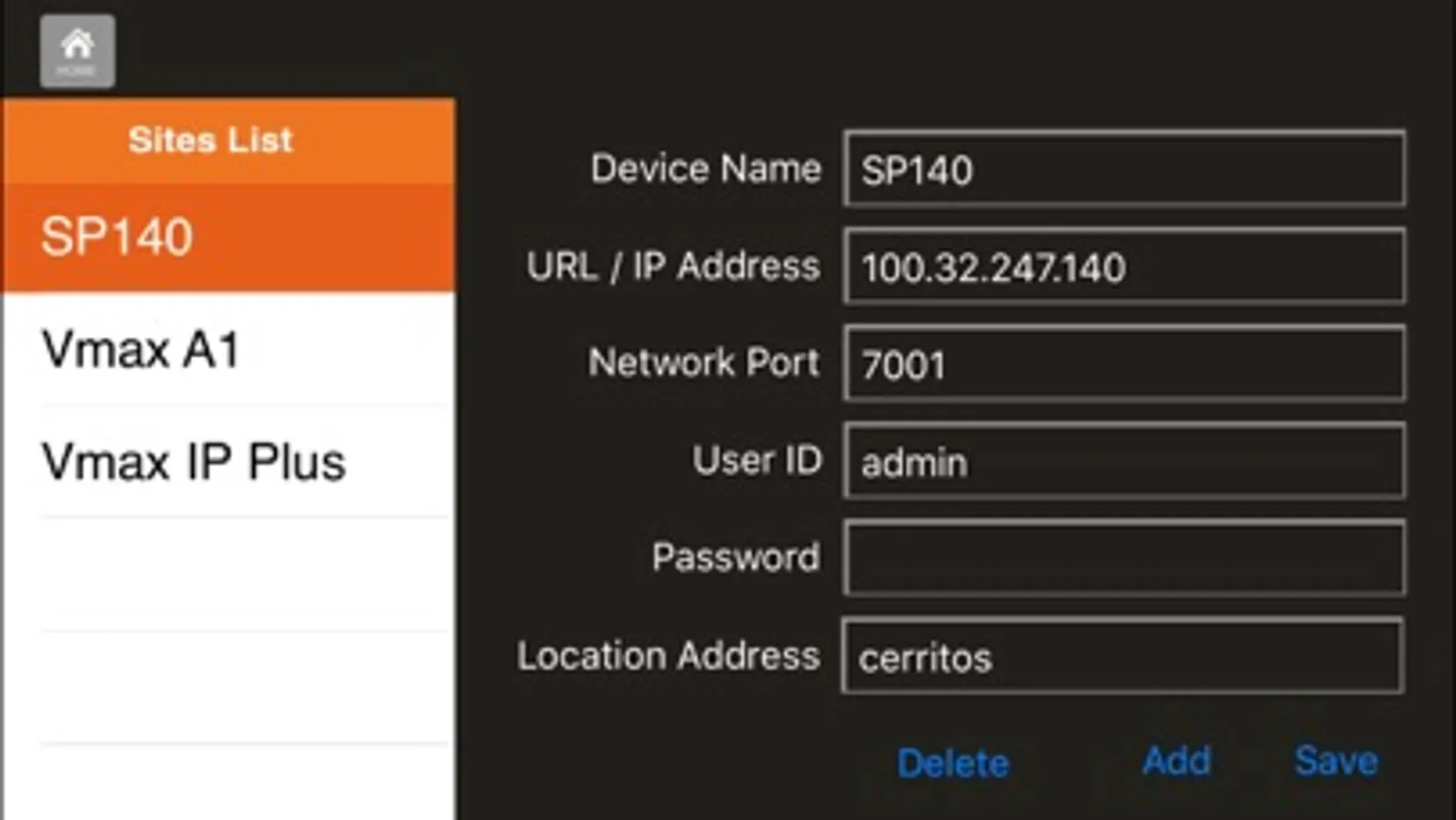The width and height of the screenshot is (1456, 820).
Task: Click the Delete link
Action: pos(952,762)
